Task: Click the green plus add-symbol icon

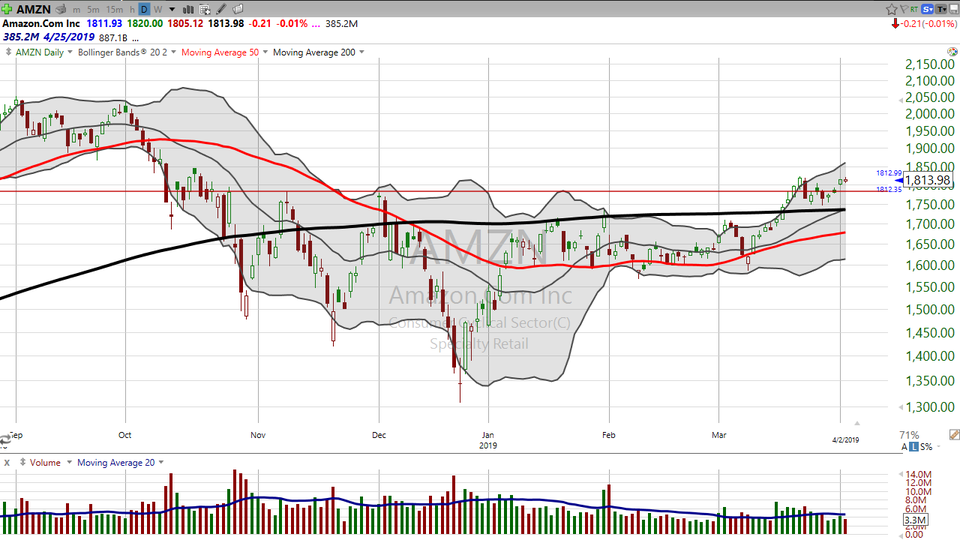Action: (x=7, y=9)
